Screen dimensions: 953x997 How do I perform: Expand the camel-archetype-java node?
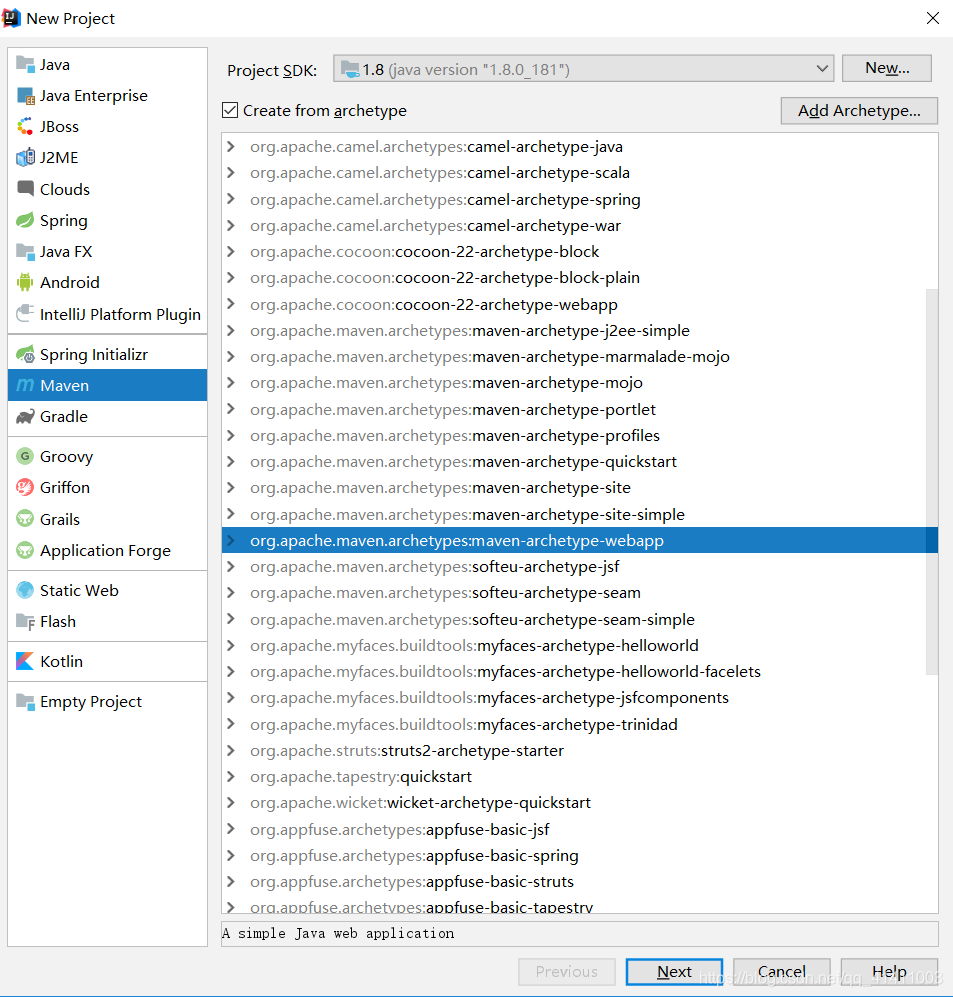click(231, 147)
